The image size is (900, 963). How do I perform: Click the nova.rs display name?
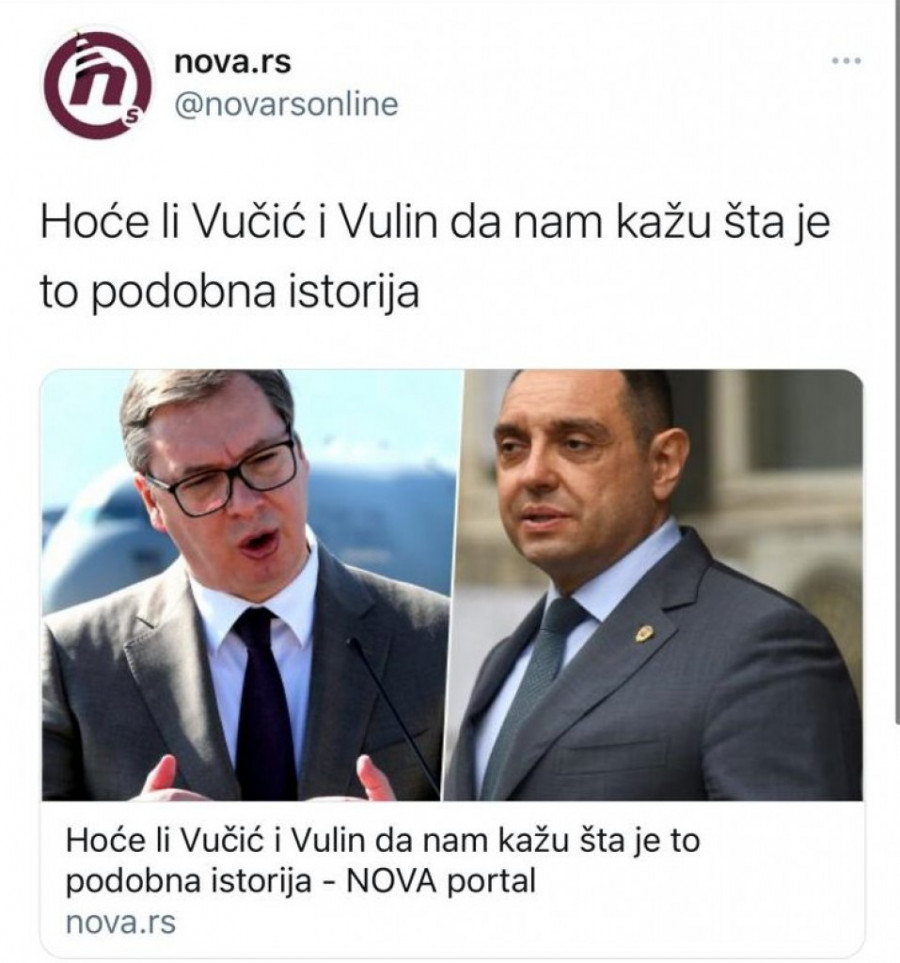(x=233, y=62)
